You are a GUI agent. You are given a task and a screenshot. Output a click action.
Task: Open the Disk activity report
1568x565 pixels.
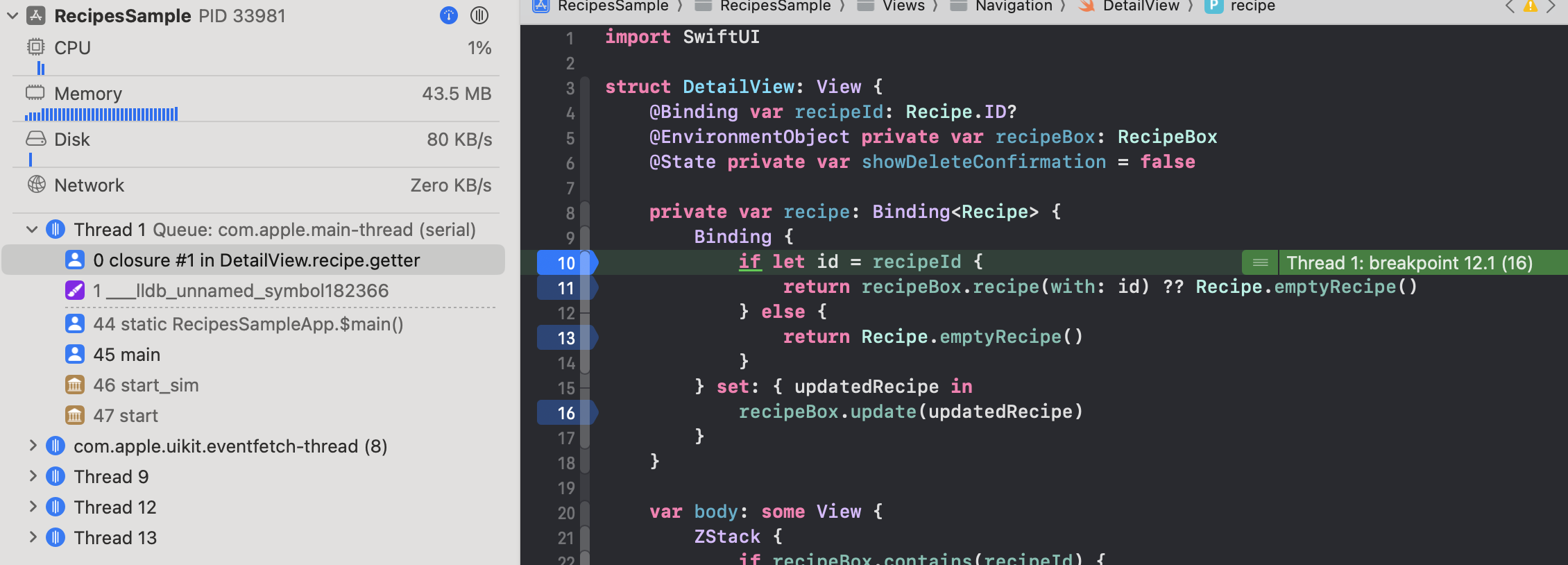point(72,140)
